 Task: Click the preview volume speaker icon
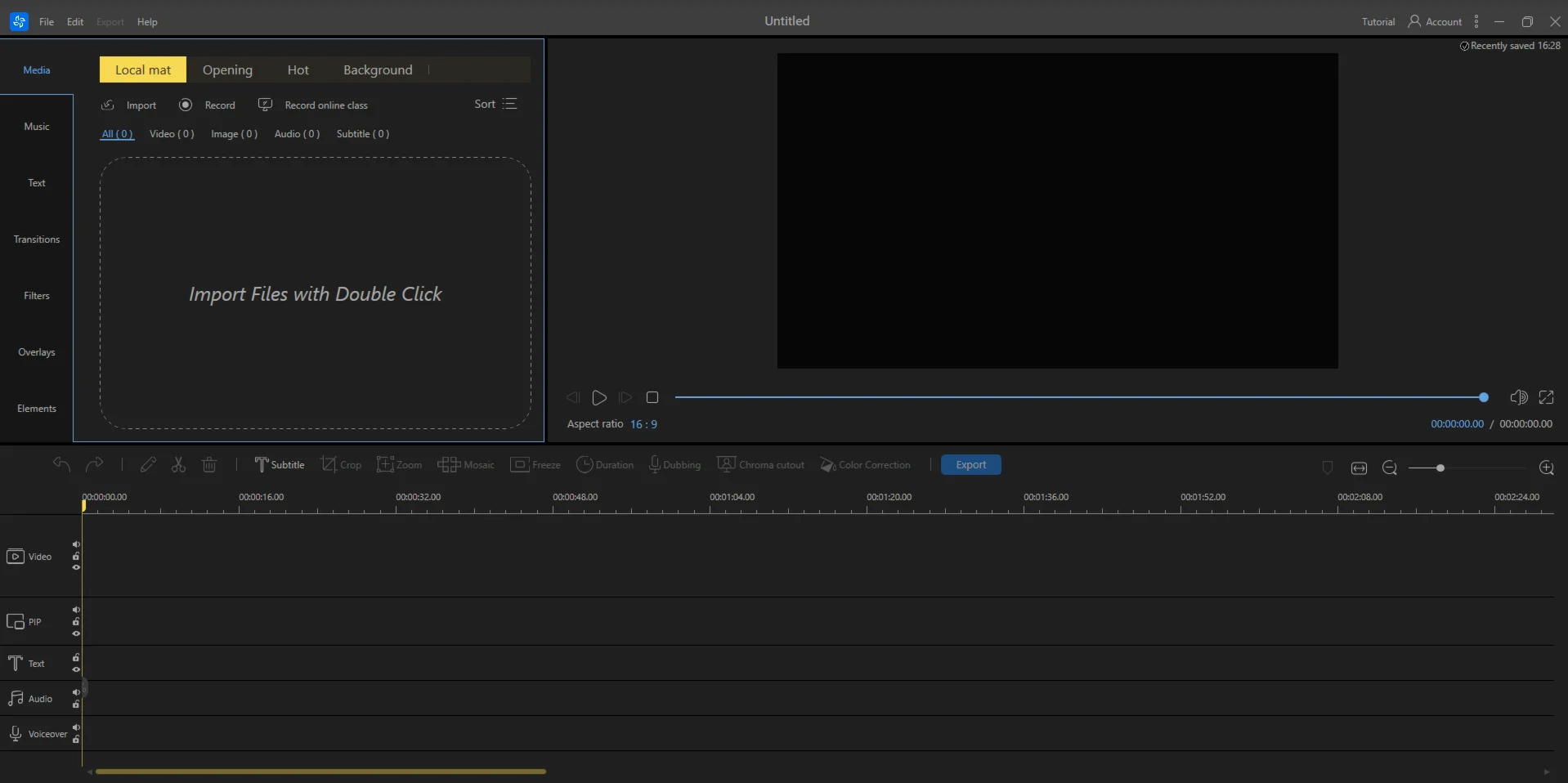(x=1518, y=397)
